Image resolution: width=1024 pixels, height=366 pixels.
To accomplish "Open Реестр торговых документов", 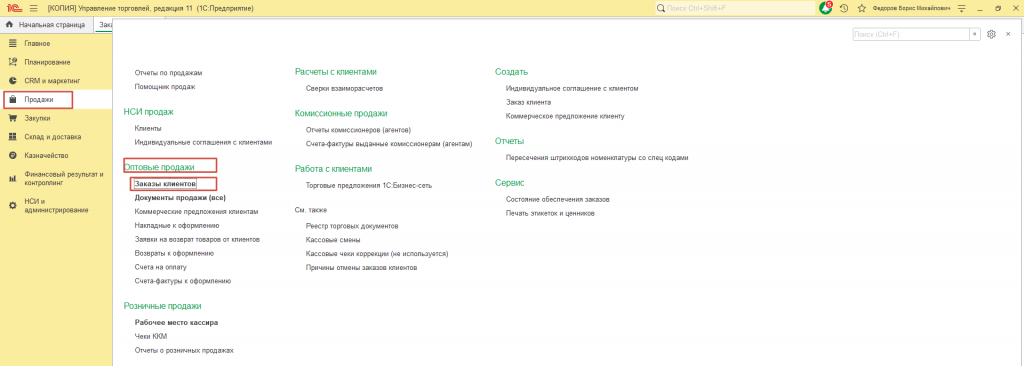I will (352, 226).
